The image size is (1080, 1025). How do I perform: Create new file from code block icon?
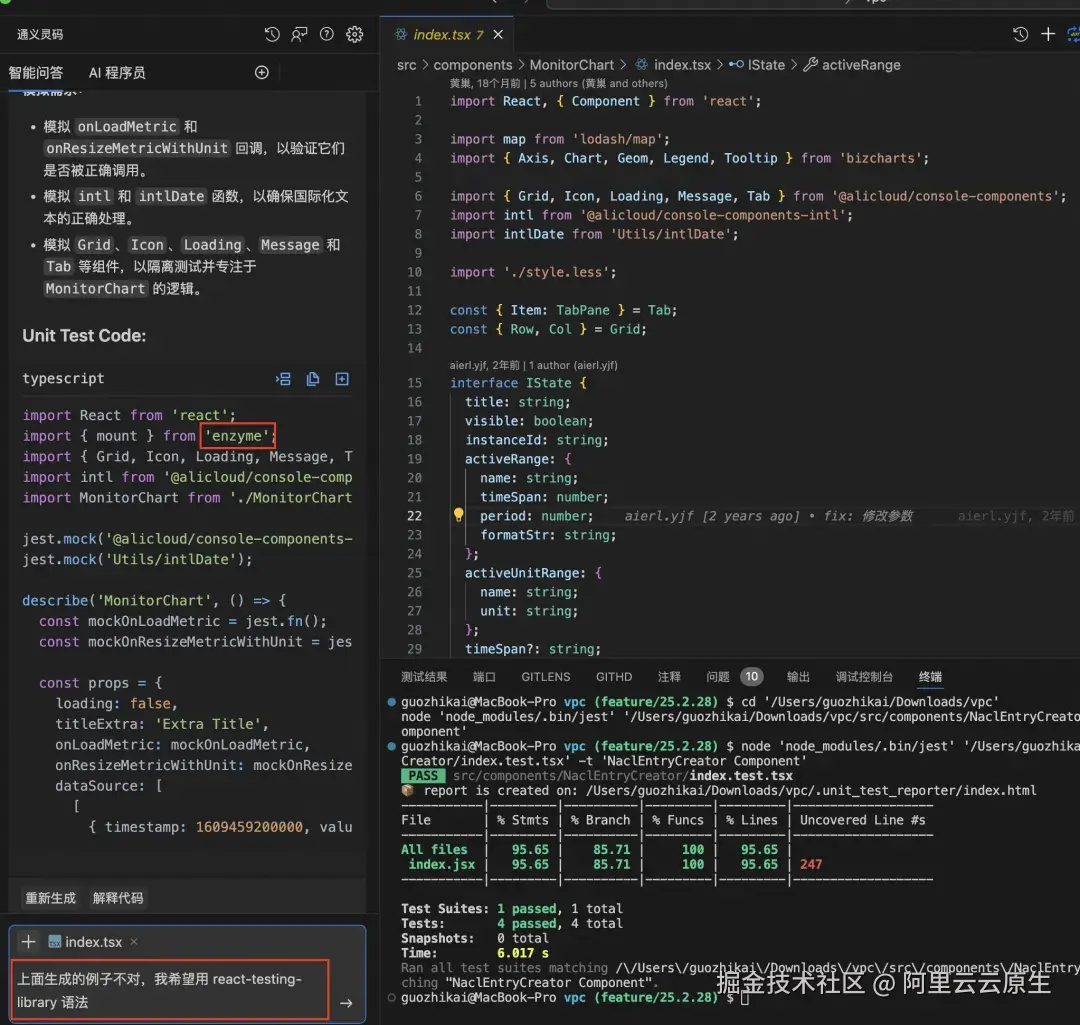point(342,379)
